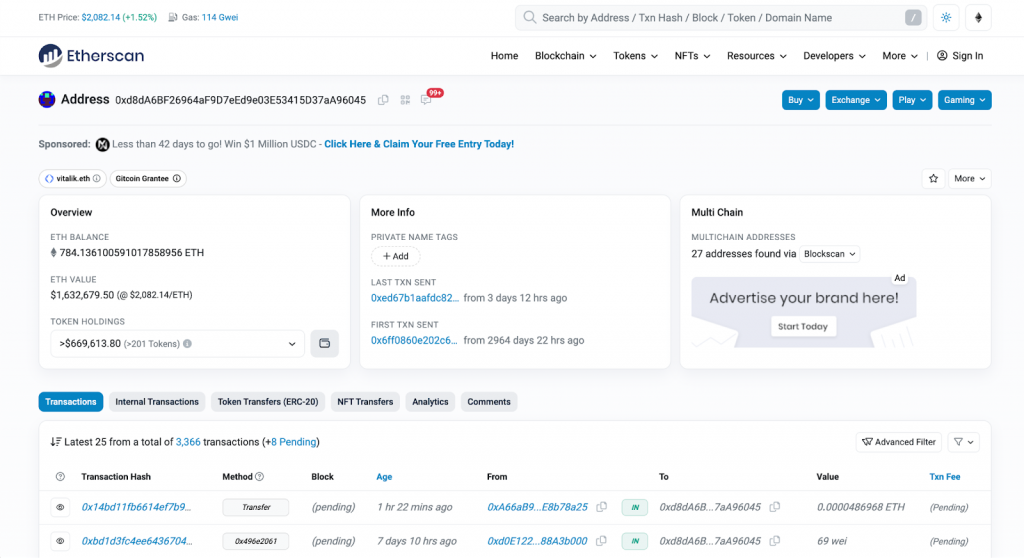Image resolution: width=1024 pixels, height=558 pixels.
Task: Switch to NFT Transfers tab
Action: click(365, 402)
